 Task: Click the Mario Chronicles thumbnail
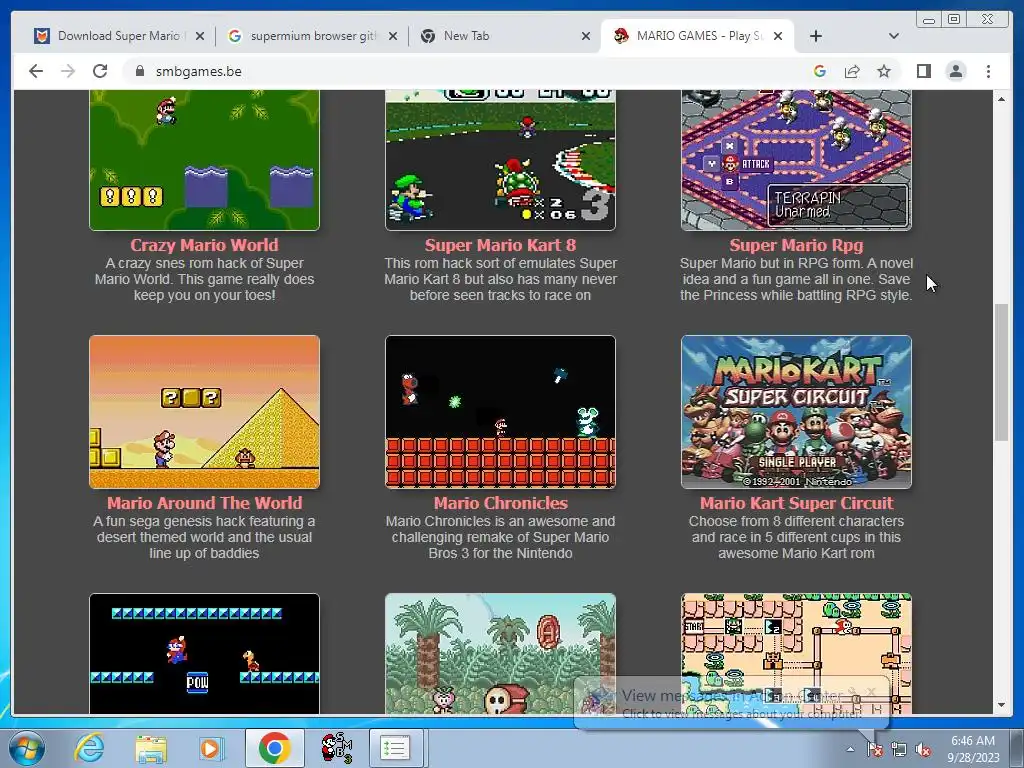click(x=500, y=412)
